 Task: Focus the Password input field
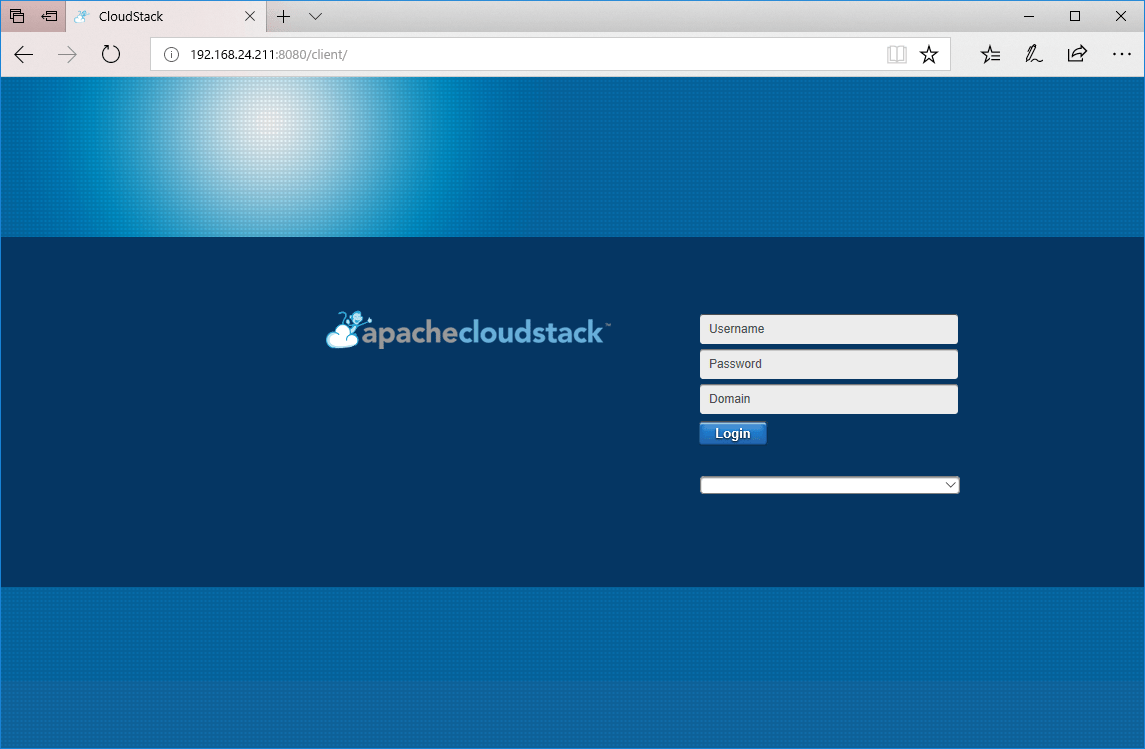pyautogui.click(x=828, y=363)
